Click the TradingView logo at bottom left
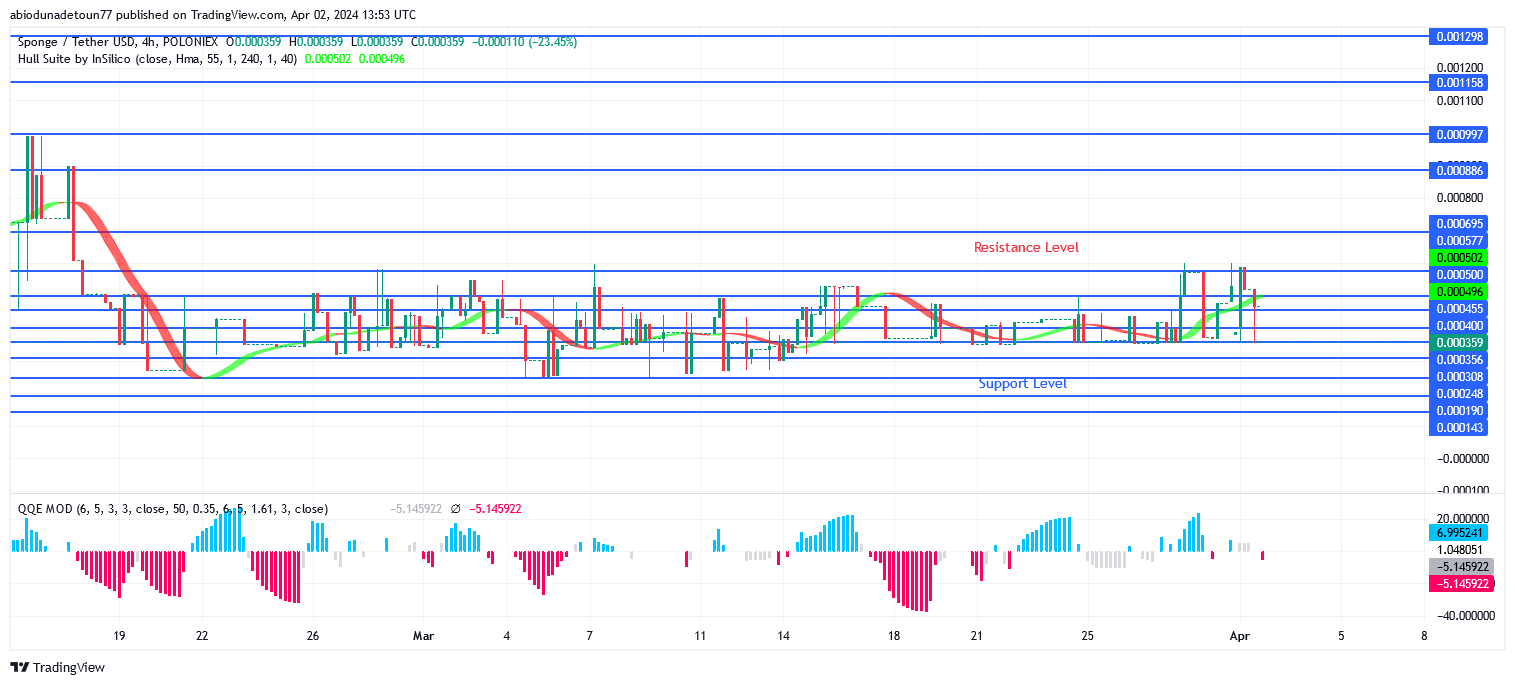This screenshot has width=1515, height=685. (x=58, y=667)
